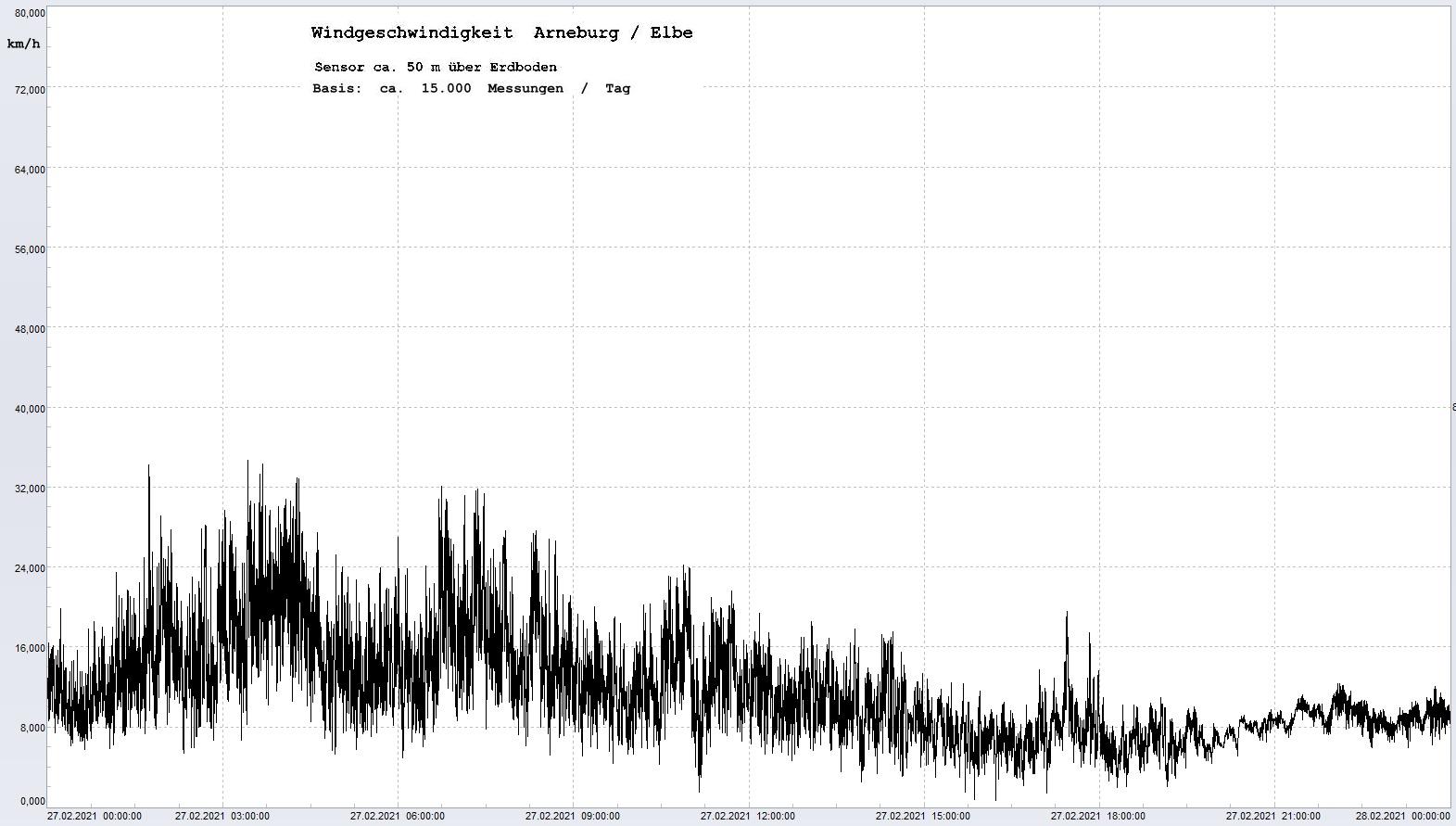The width and height of the screenshot is (1456, 826).
Task: Select the 28.02.2021 00:00:00 end label
Action: click(x=1402, y=816)
